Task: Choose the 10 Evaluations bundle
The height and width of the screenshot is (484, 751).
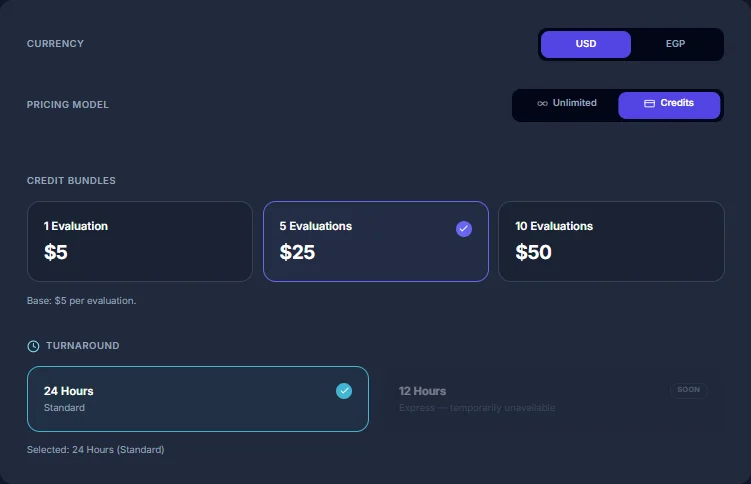Action: 611,241
